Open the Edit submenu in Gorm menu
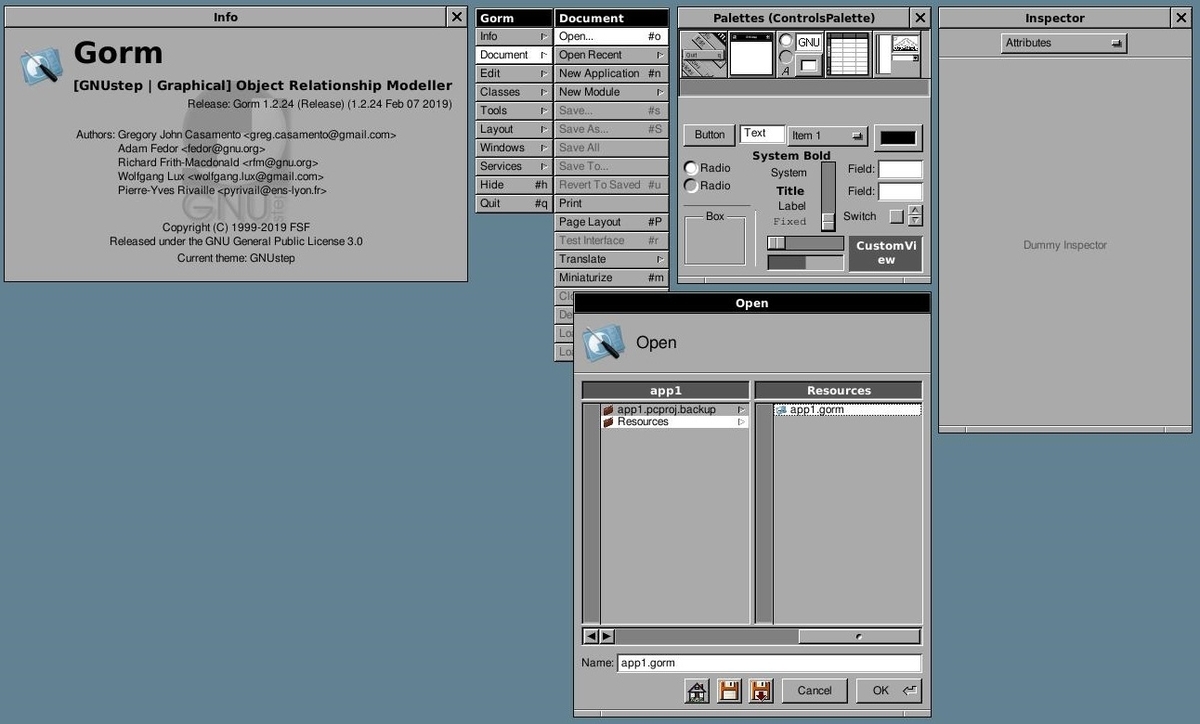Viewport: 1200px width, 724px height. [x=514, y=74]
